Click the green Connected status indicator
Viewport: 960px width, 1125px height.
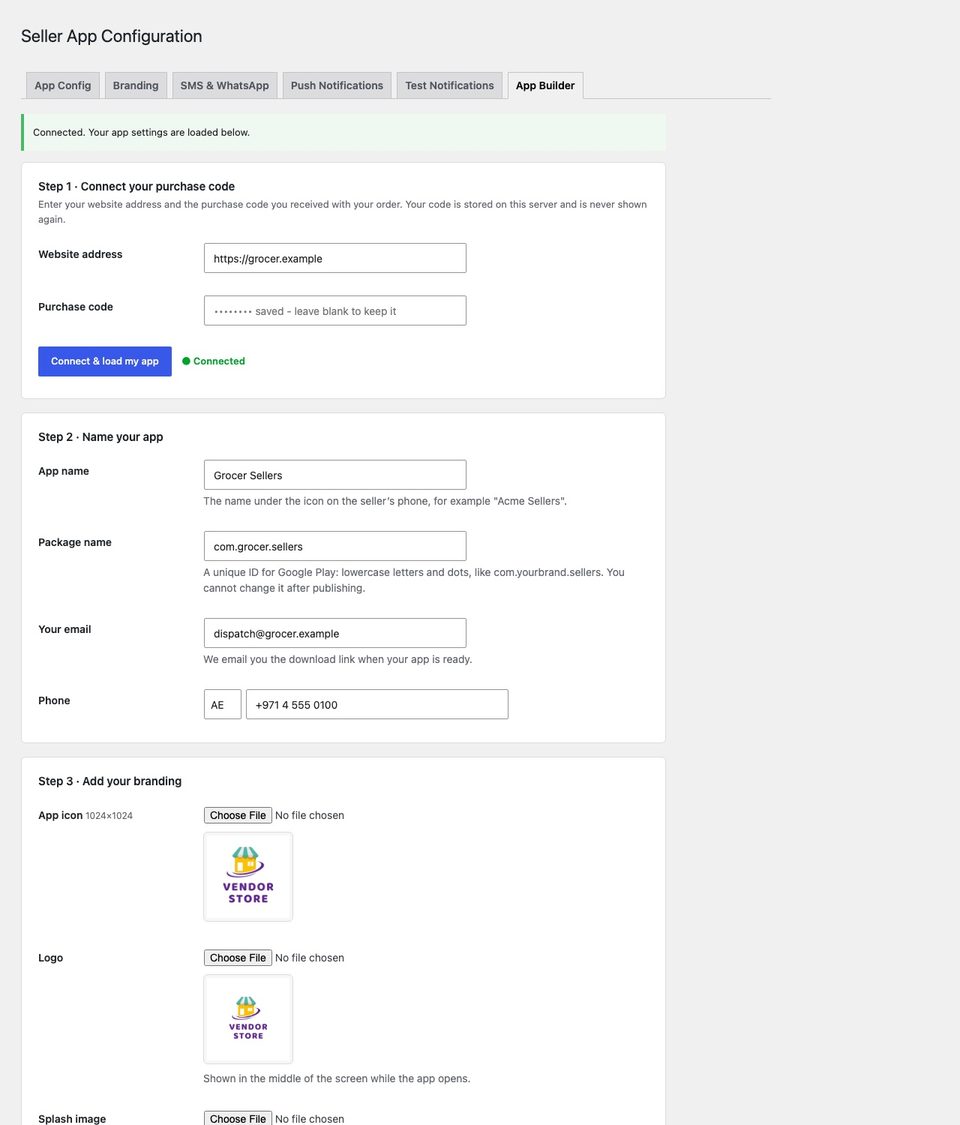click(x=214, y=361)
